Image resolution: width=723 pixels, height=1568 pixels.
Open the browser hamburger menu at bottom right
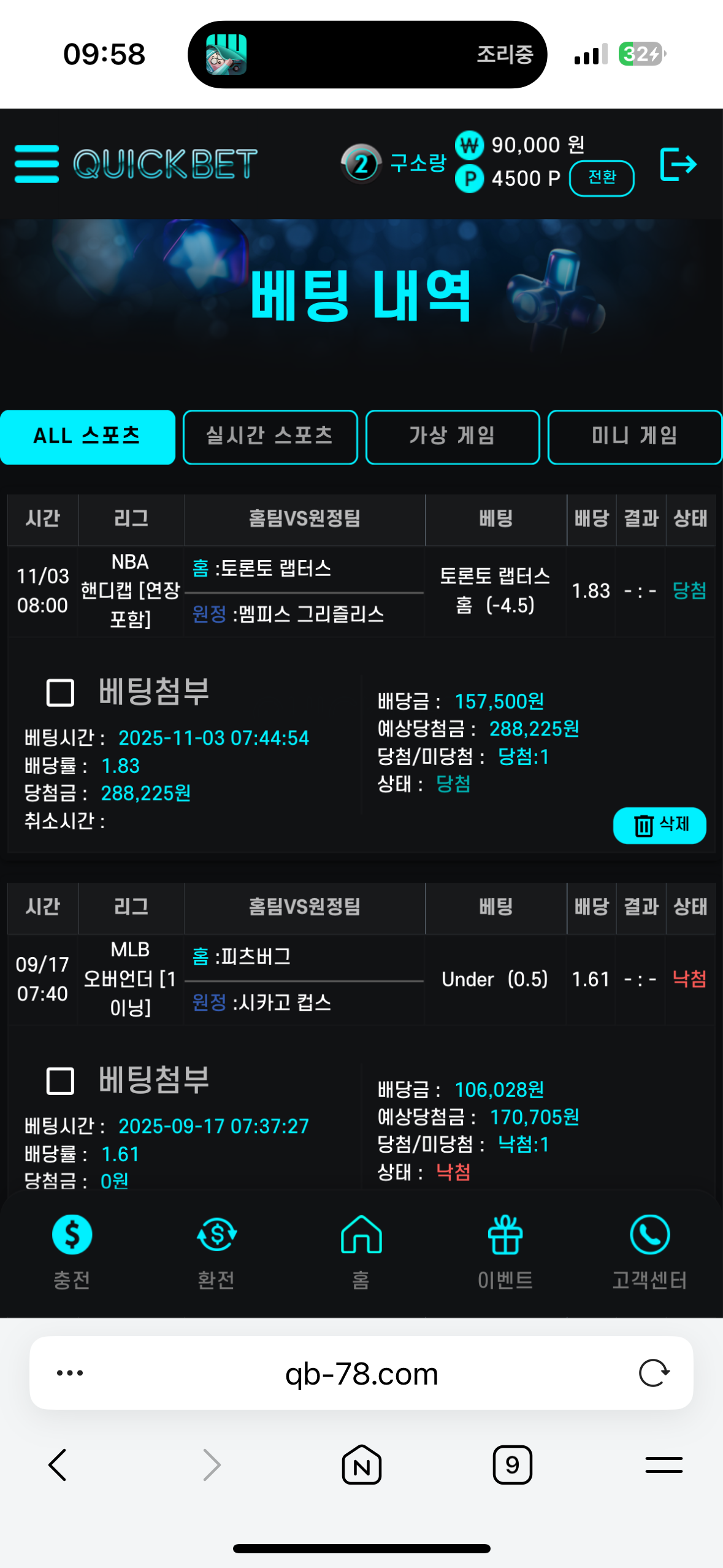tap(664, 1465)
